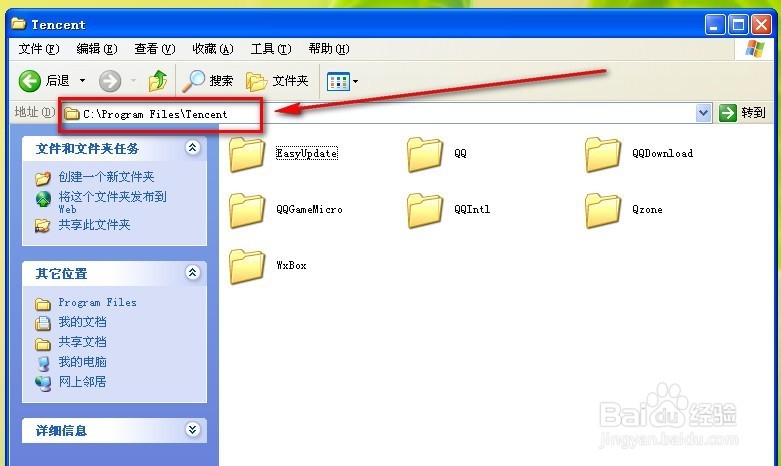This screenshot has height=466, width=781.
Task: Expand the address bar dropdown arrow
Action: pos(703,113)
